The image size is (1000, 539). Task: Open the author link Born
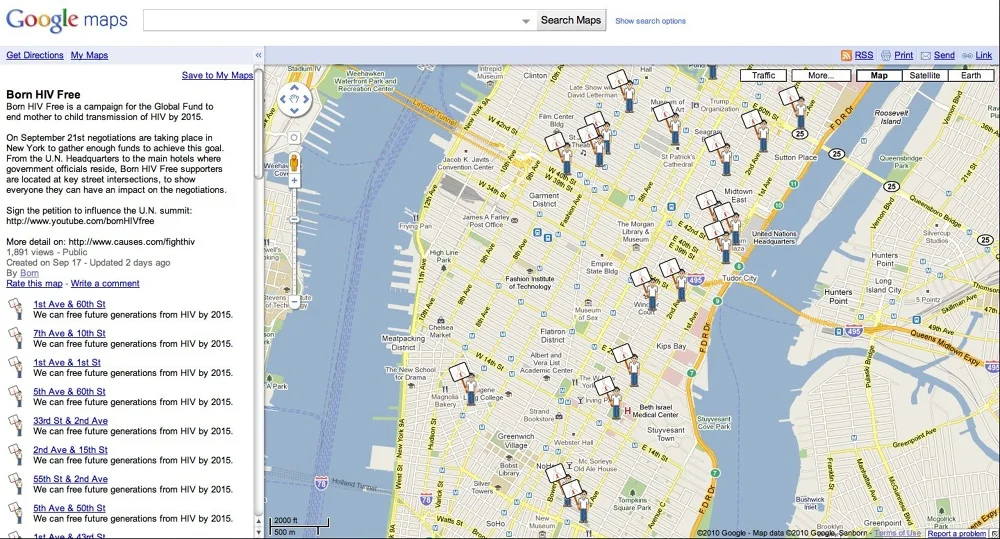coord(29,273)
